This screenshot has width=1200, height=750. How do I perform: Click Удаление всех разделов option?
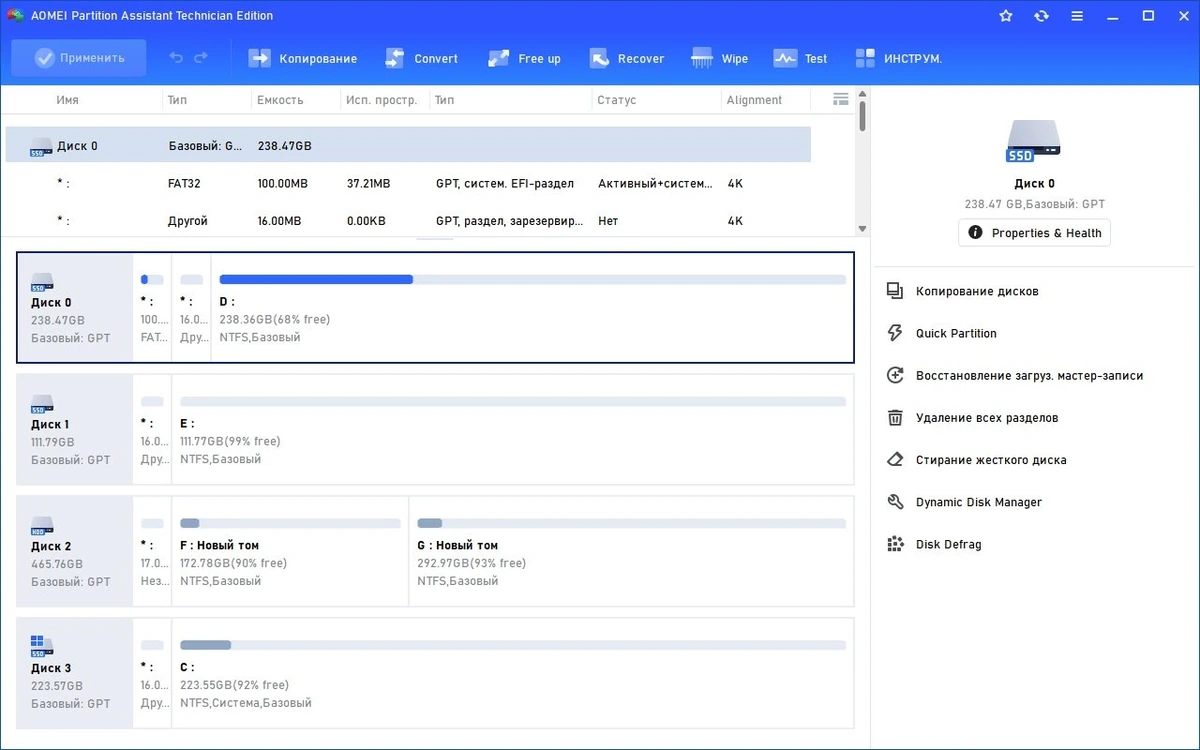pos(987,418)
